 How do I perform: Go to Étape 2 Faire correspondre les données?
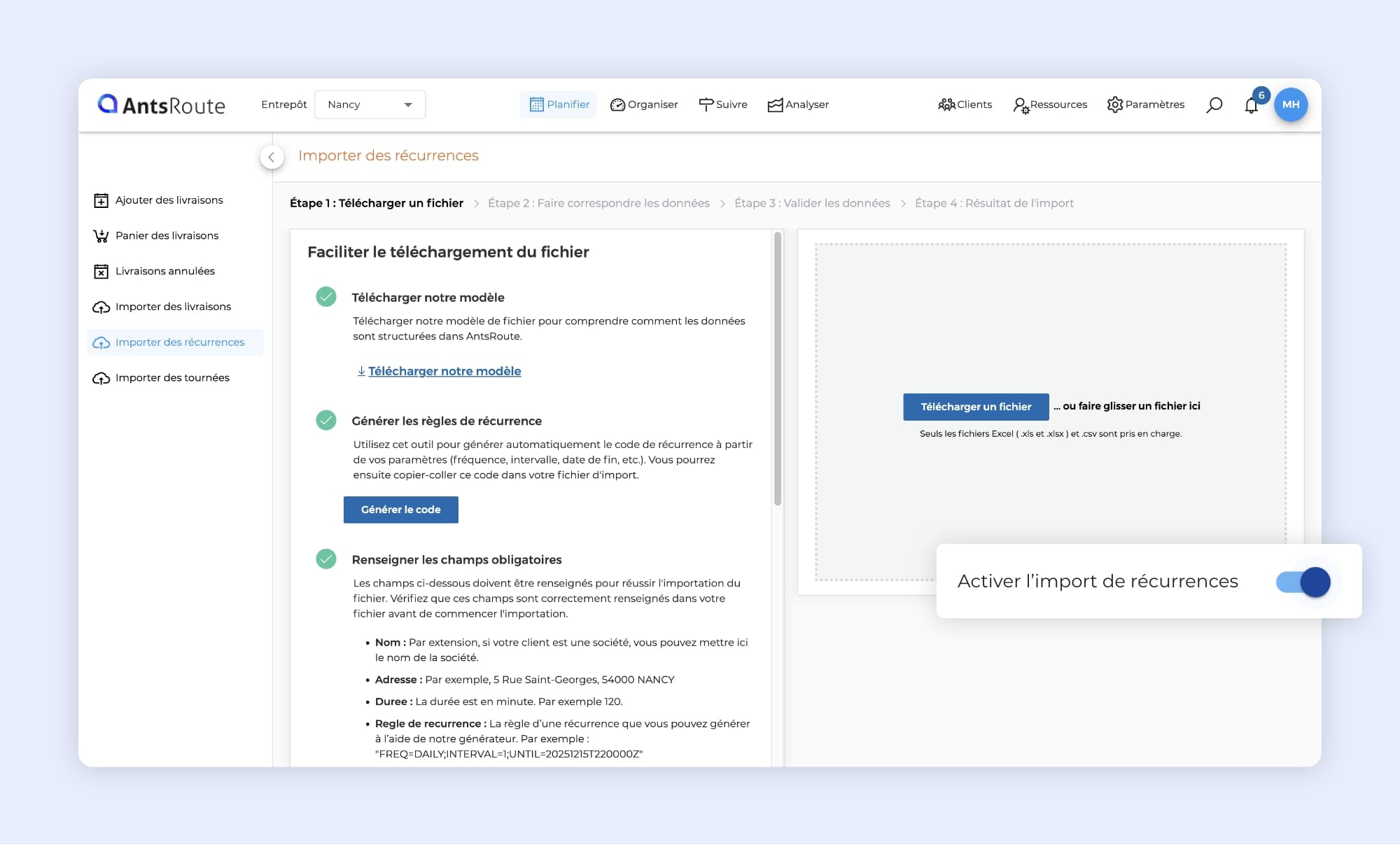[x=598, y=203]
